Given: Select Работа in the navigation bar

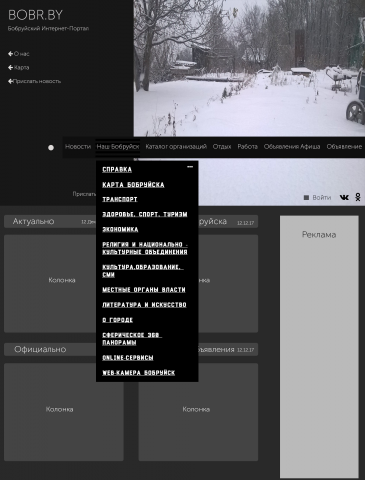Looking at the screenshot, I should 247,147.
